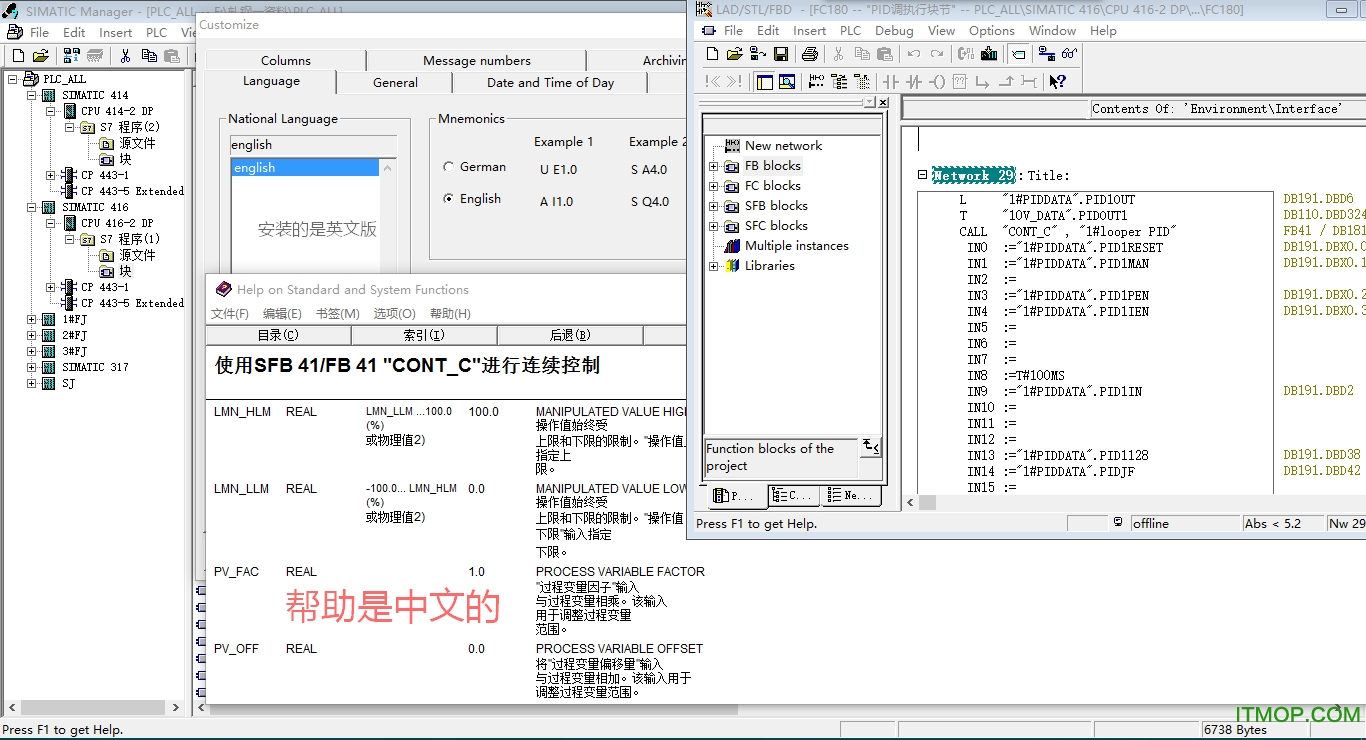Viewport: 1366px width, 740px height.
Task: Switch to Columns tab in Customize
Action: [286, 60]
